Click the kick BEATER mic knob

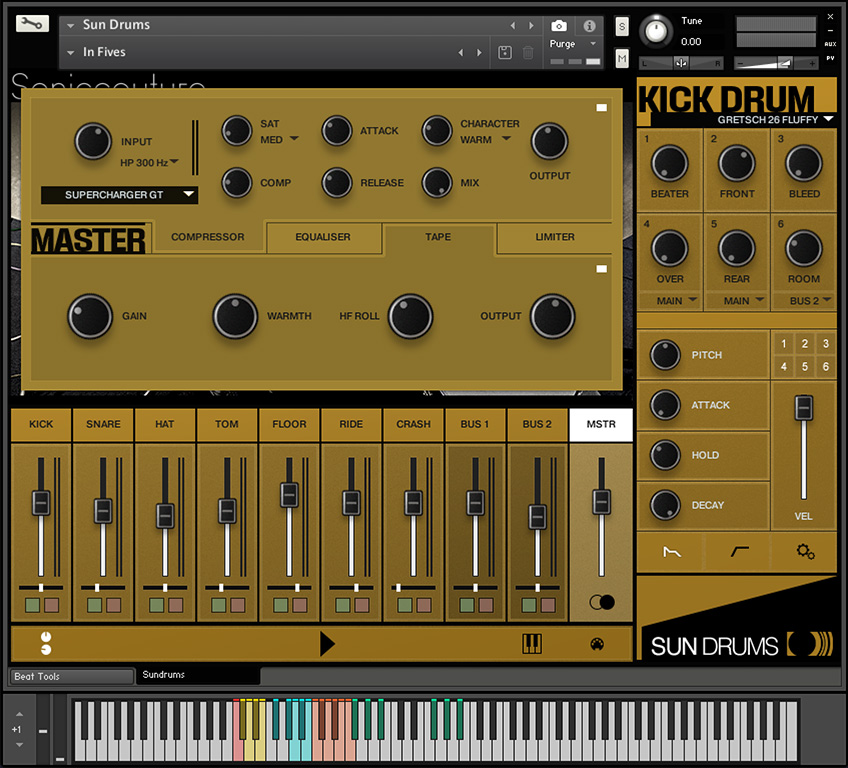pos(670,163)
